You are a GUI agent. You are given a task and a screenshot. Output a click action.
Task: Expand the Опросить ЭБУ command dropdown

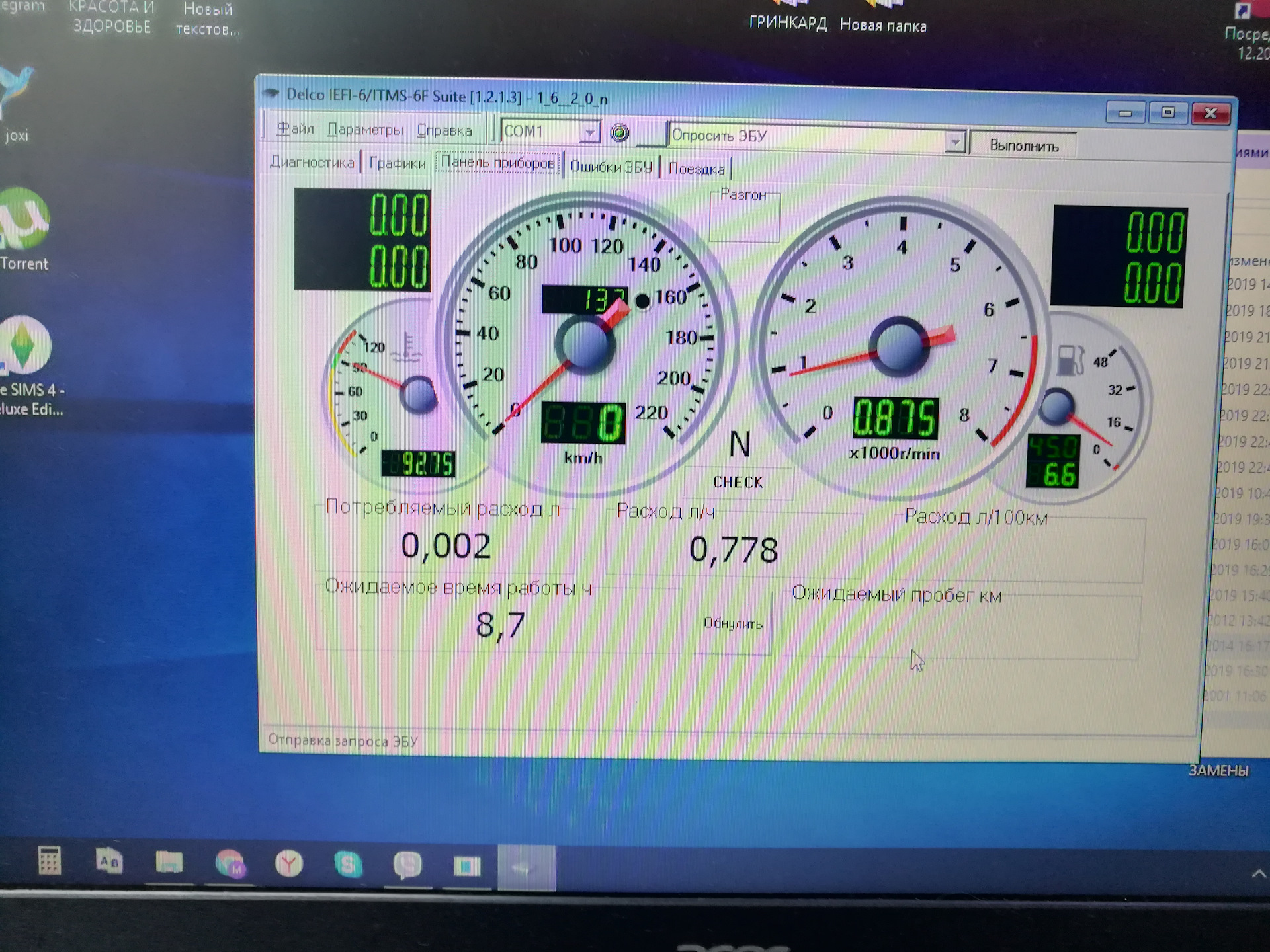coord(954,141)
